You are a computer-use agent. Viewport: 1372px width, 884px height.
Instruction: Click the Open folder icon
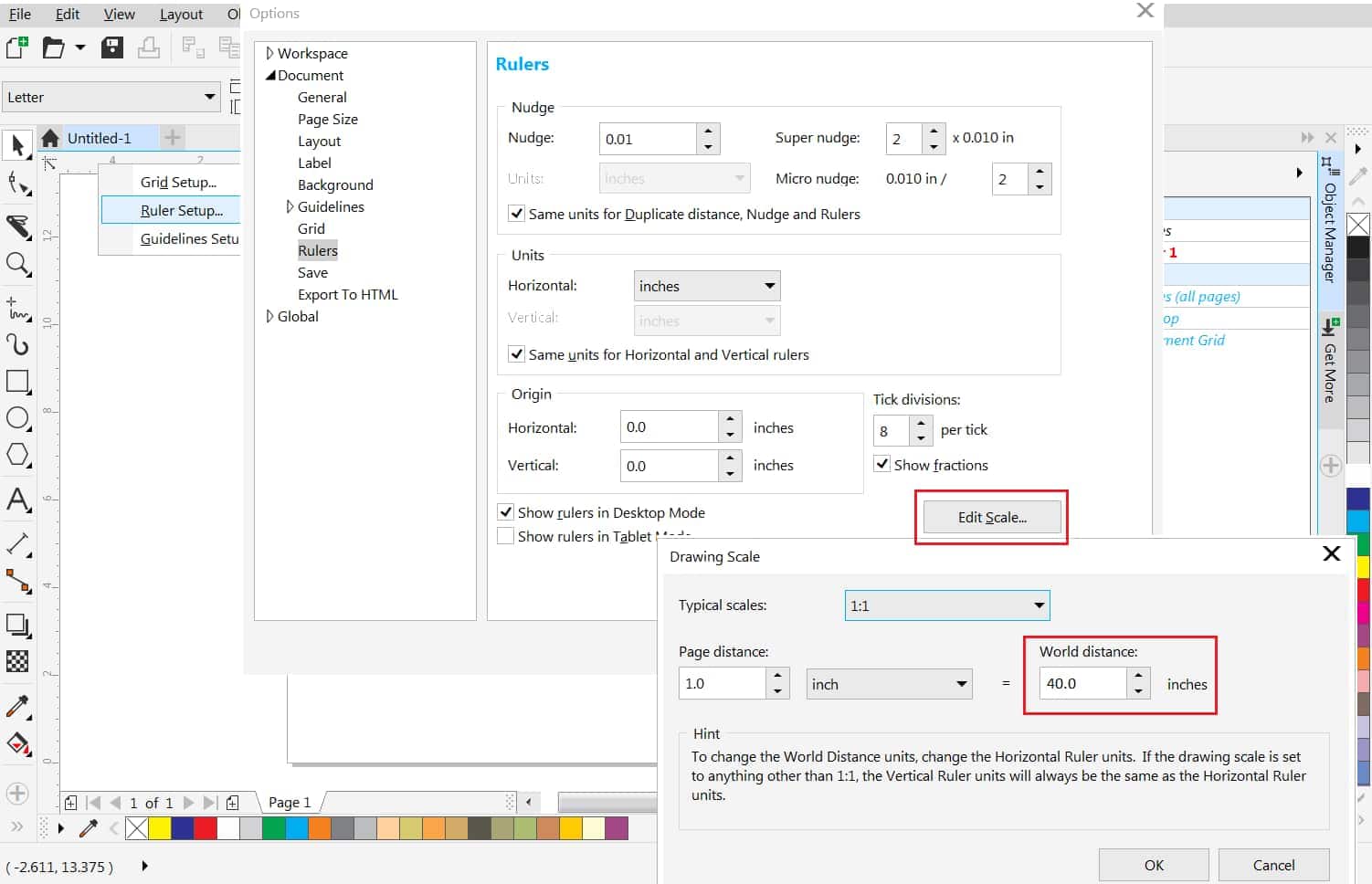54,47
